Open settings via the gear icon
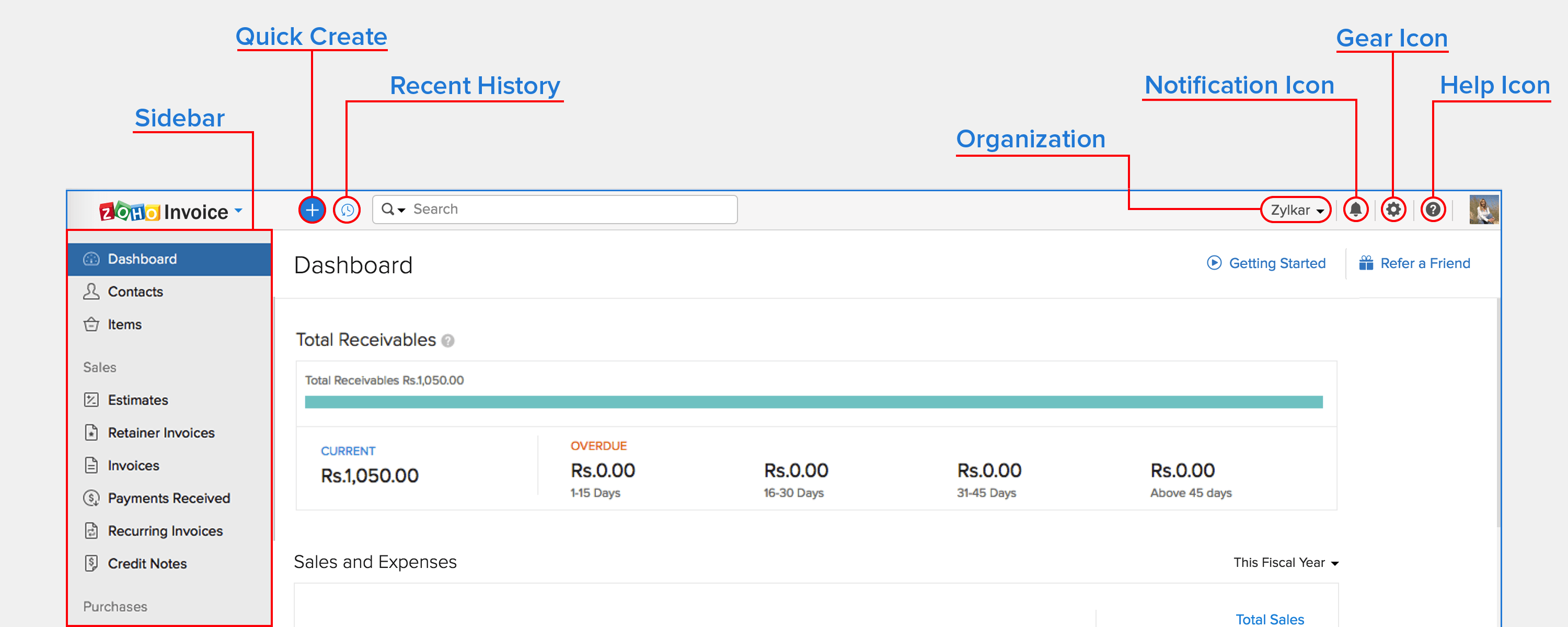The height and width of the screenshot is (627, 1568). click(x=1393, y=210)
